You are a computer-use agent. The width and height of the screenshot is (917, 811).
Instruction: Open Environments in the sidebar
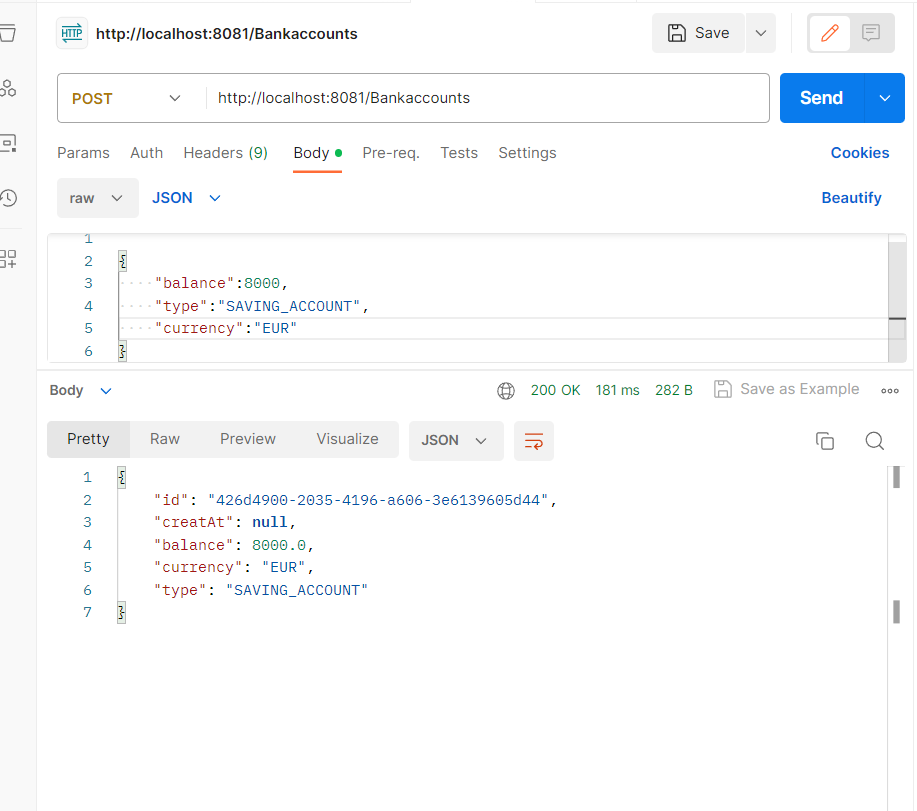coord(8,88)
